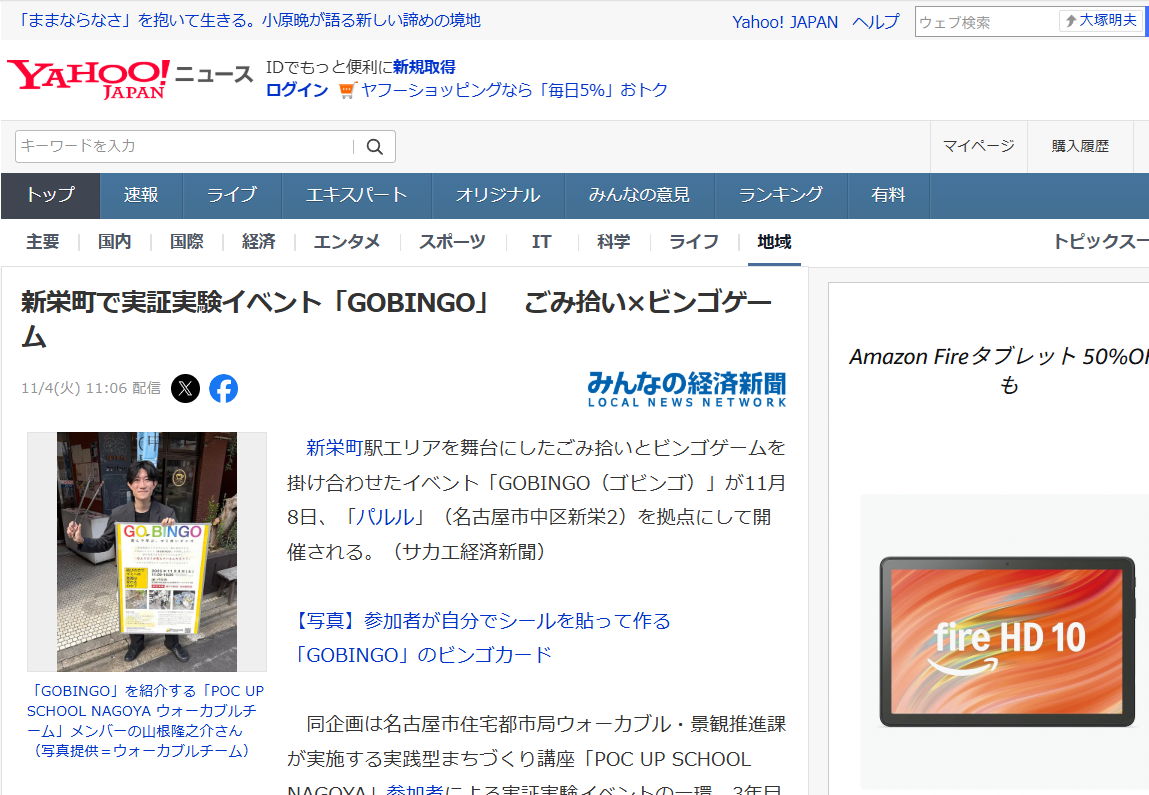The width and height of the screenshot is (1149, 795).
Task: Select the スポーツ category
Action: tap(452, 242)
